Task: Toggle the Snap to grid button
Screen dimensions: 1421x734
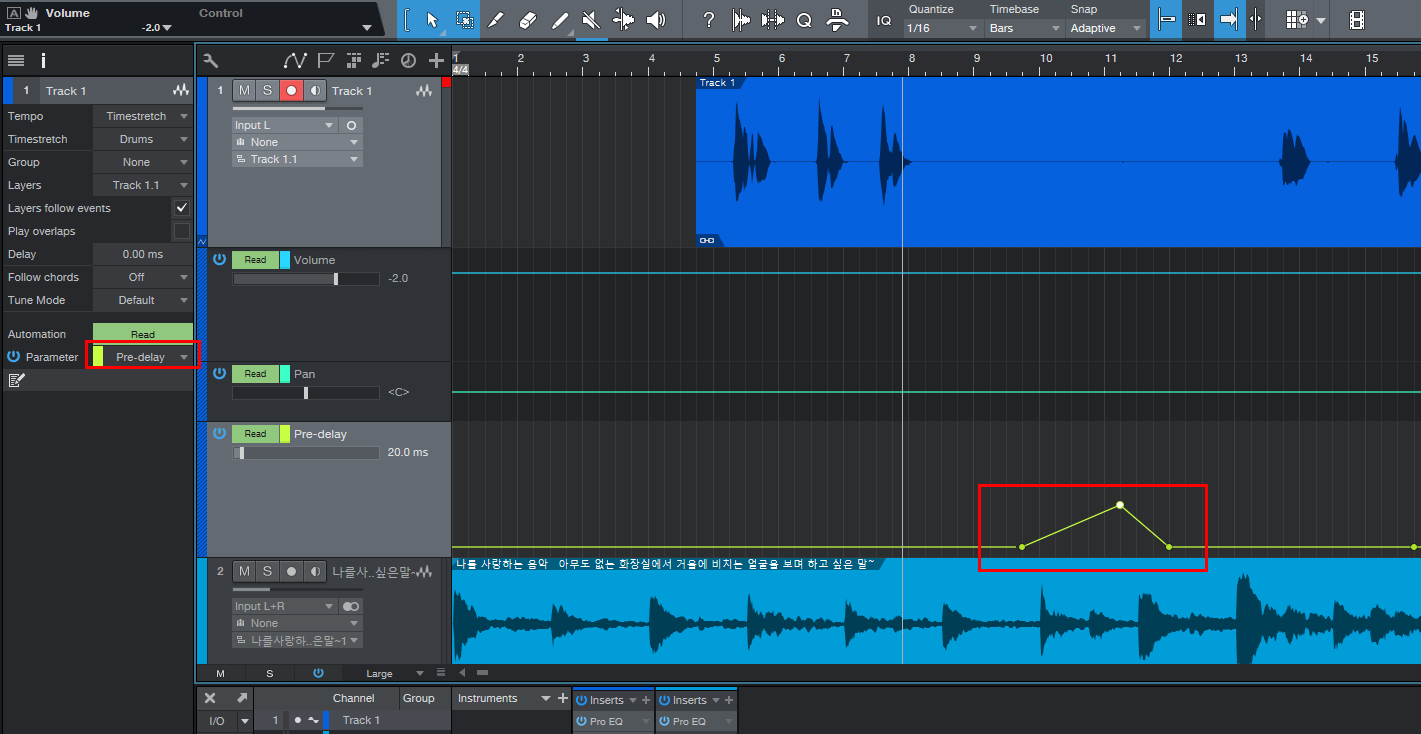Action: [1166, 19]
